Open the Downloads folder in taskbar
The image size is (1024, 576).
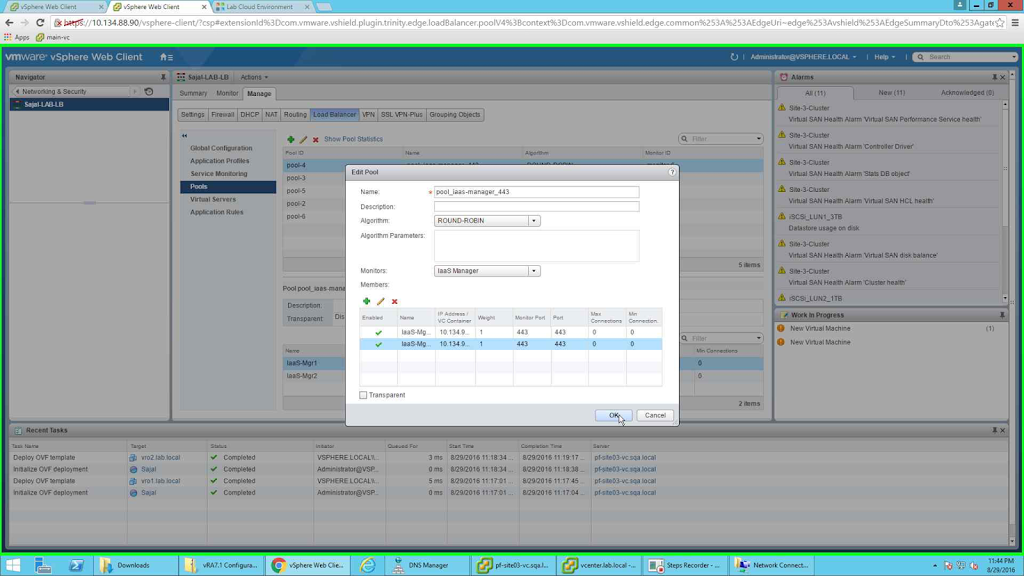click(134, 565)
